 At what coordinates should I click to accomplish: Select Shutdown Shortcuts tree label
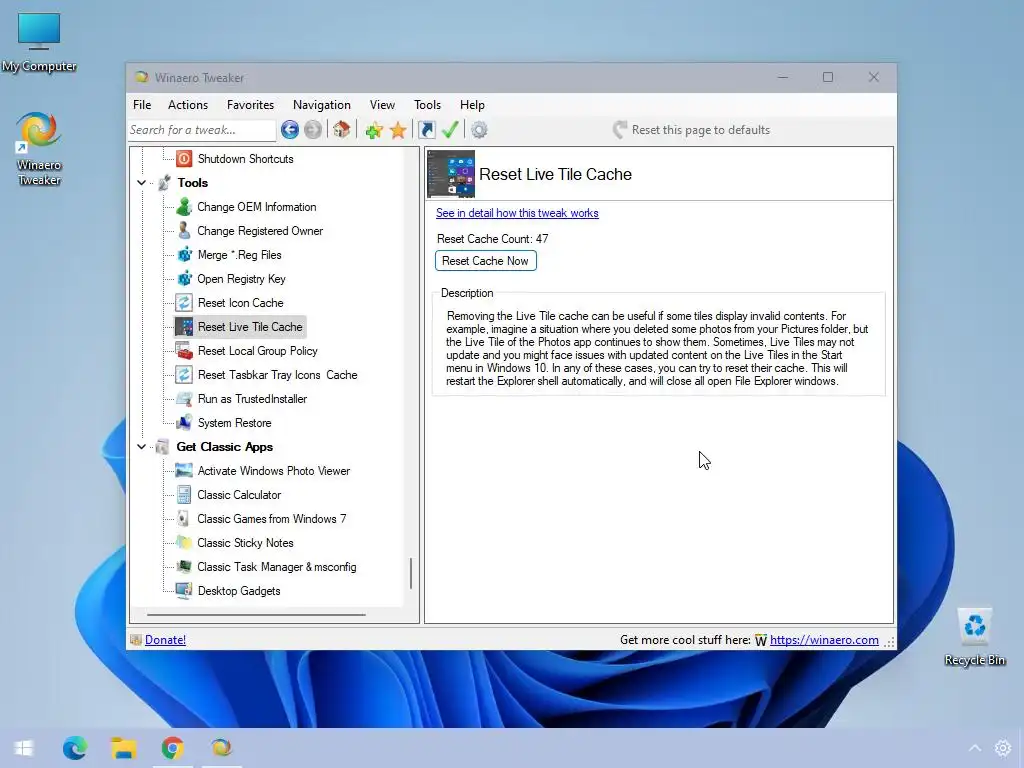click(x=246, y=159)
